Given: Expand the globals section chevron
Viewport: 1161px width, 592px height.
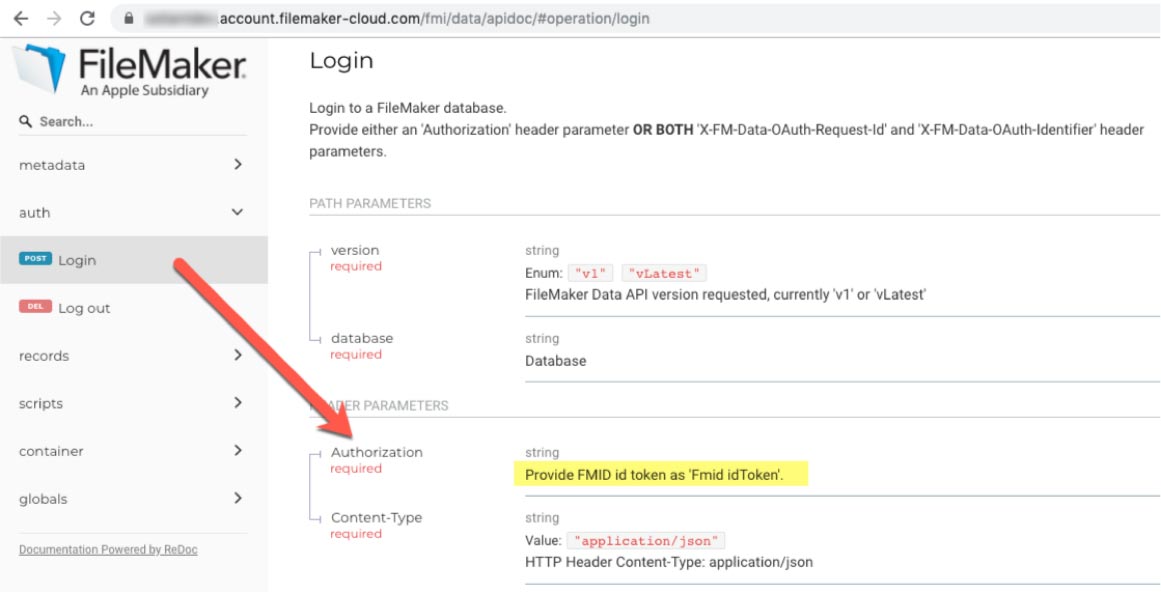Looking at the screenshot, I should (238, 498).
